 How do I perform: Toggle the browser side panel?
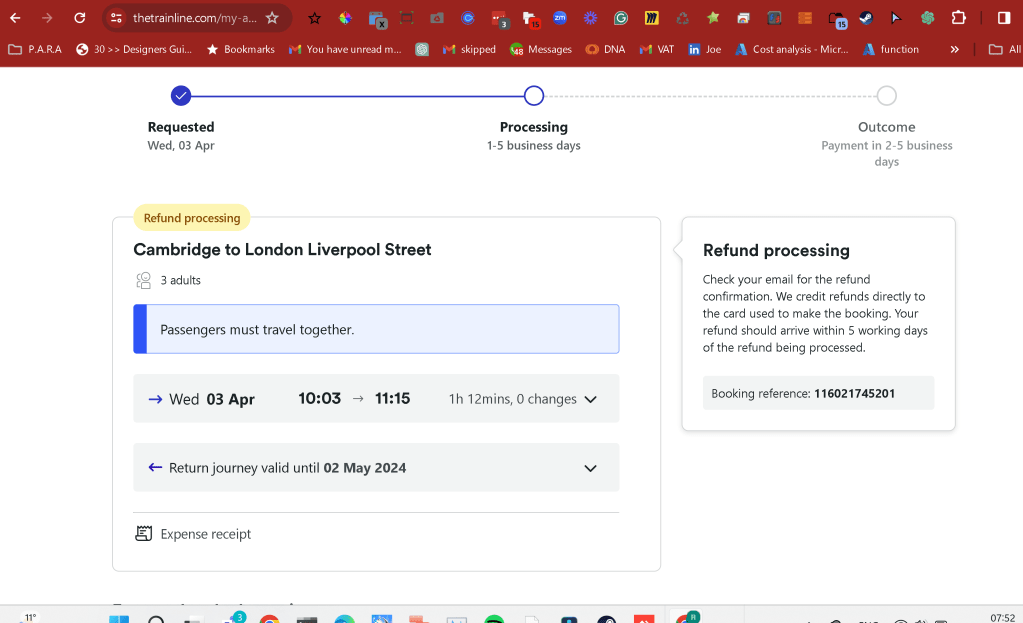click(1004, 18)
